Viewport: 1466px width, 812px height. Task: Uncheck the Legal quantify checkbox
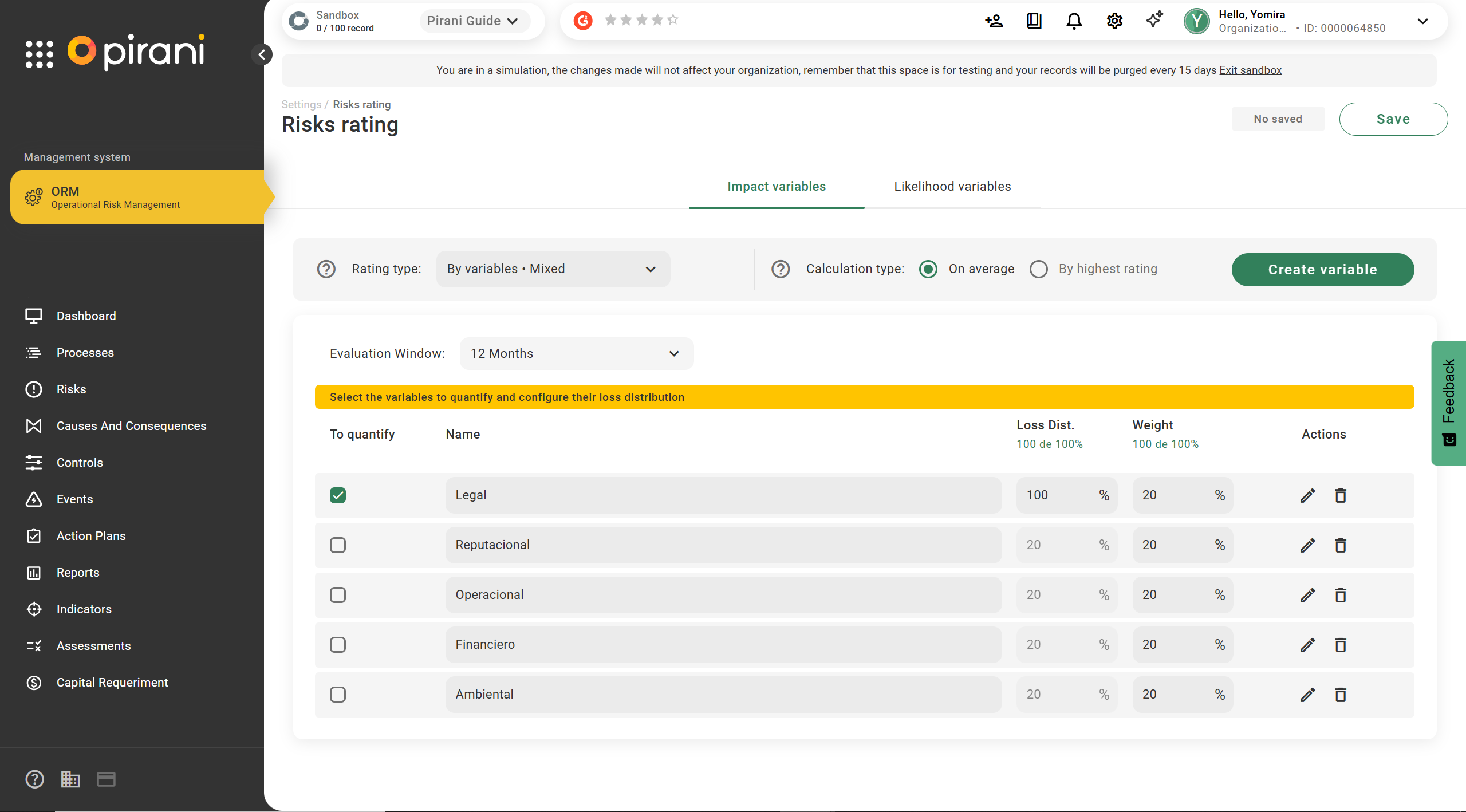pyautogui.click(x=338, y=495)
